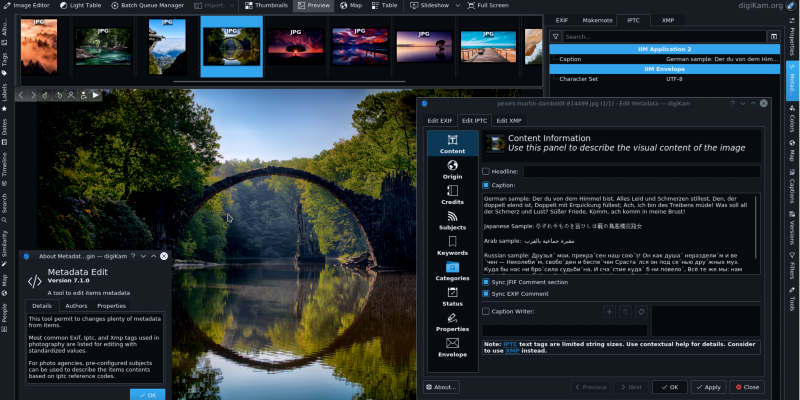Switch to the Authors tab
Image resolution: width=800 pixels, height=400 pixels.
[x=76, y=306]
